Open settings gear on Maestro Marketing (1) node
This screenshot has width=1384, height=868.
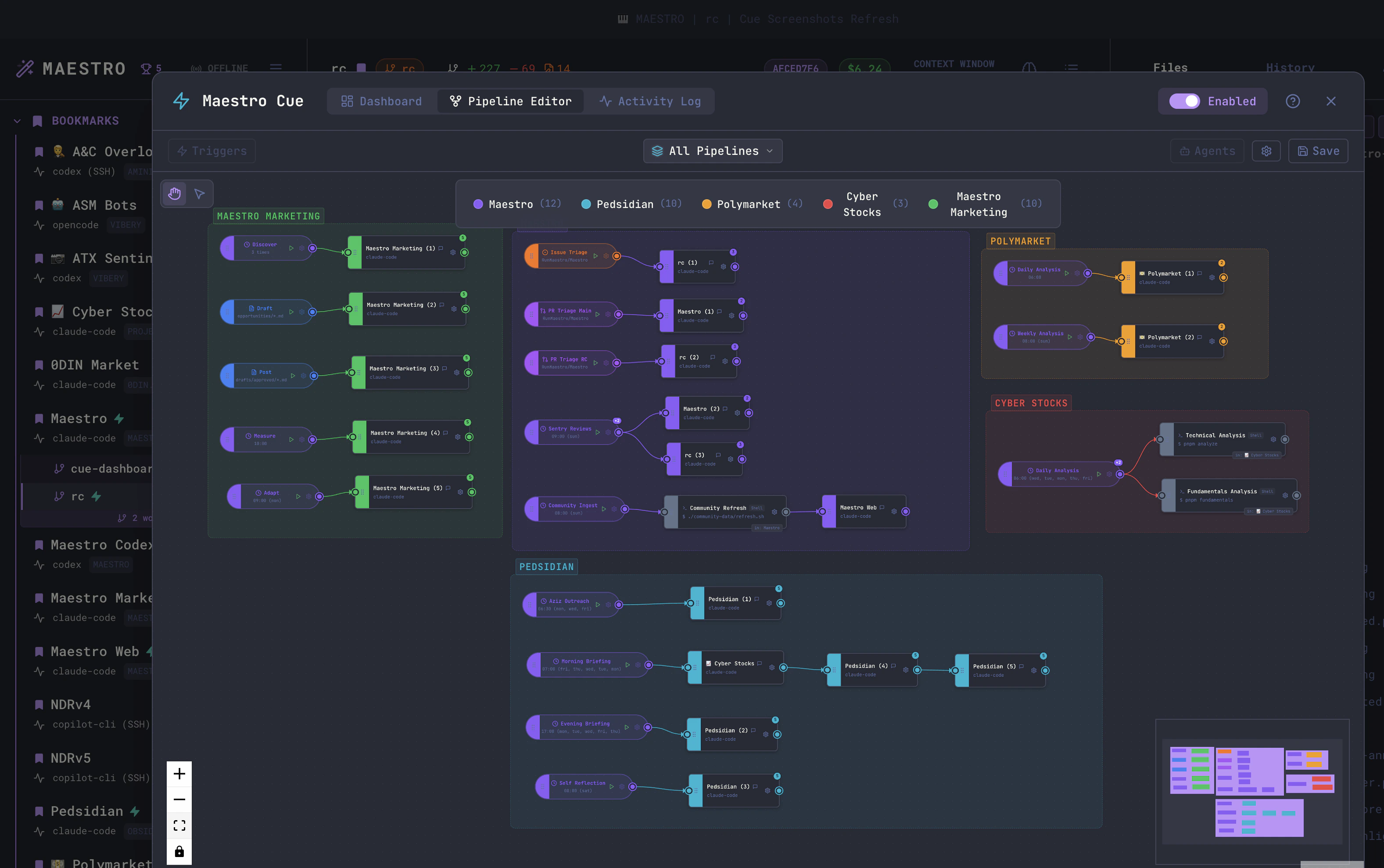pyautogui.click(x=453, y=253)
